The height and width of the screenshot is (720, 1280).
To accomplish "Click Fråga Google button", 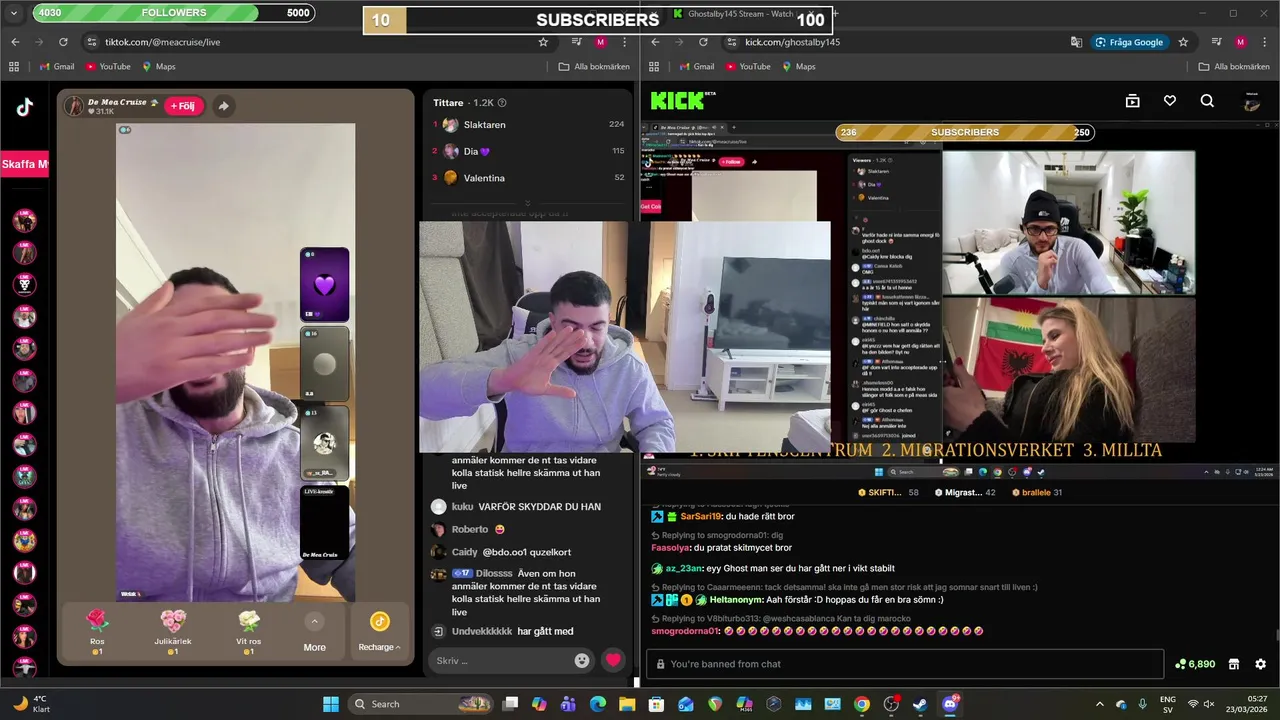I will [1129, 42].
